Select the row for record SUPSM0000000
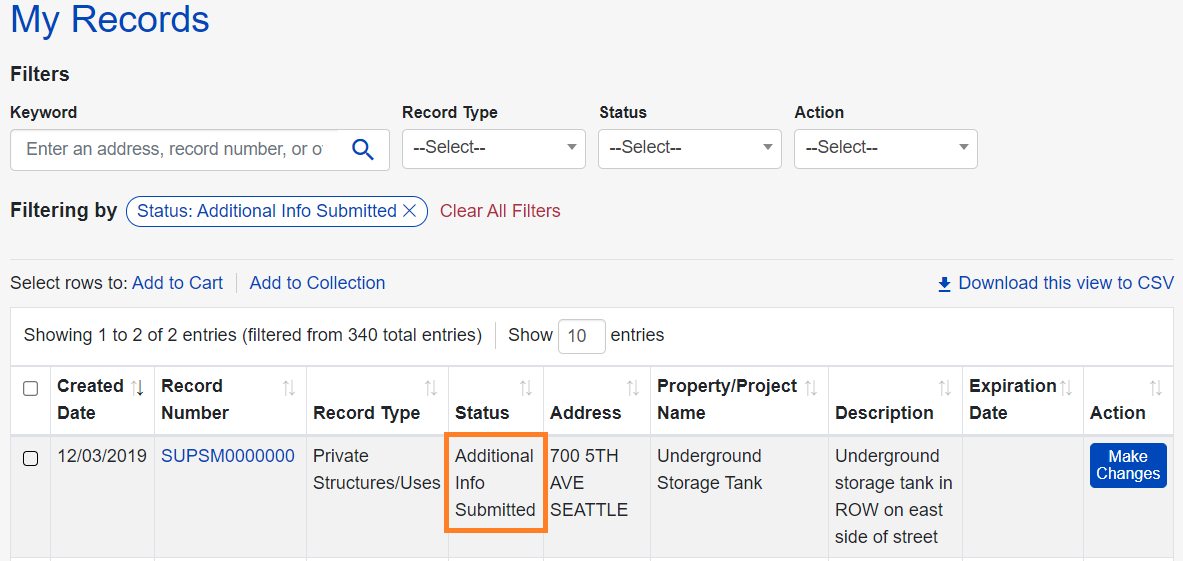This screenshot has height=561, width=1183. pyautogui.click(x=31, y=458)
